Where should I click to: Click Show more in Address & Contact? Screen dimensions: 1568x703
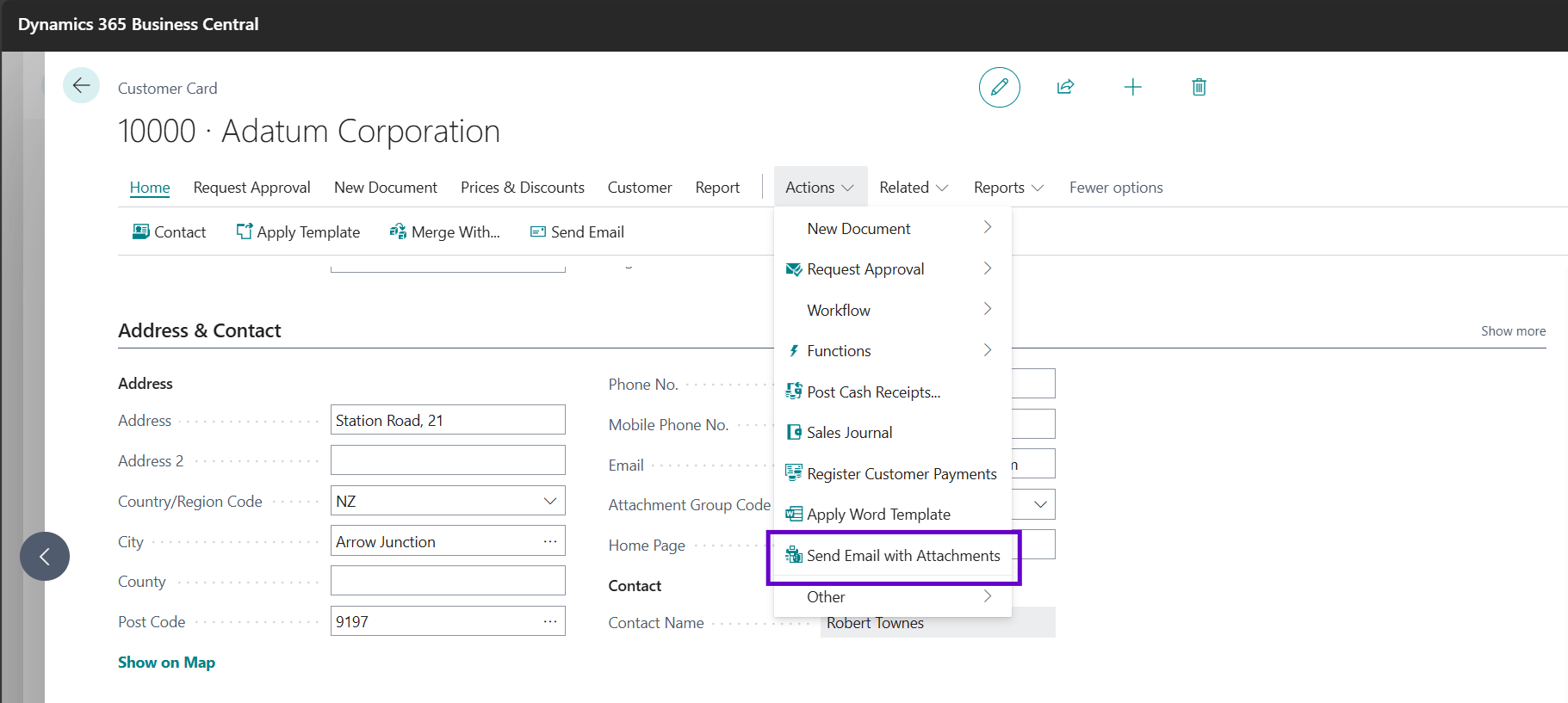(x=1513, y=331)
